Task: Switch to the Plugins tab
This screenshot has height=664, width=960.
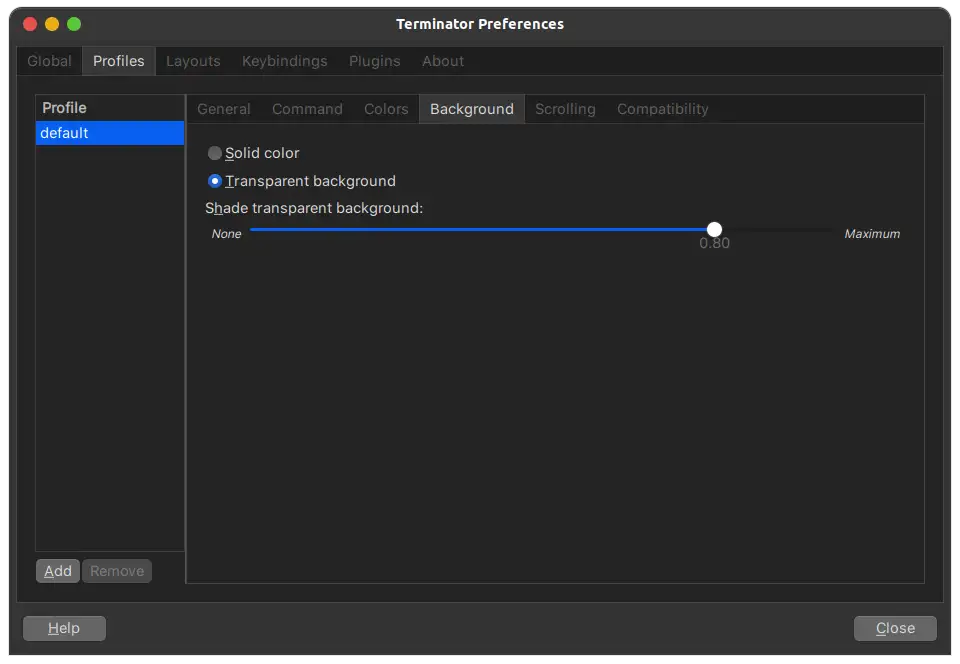Action: pos(375,61)
